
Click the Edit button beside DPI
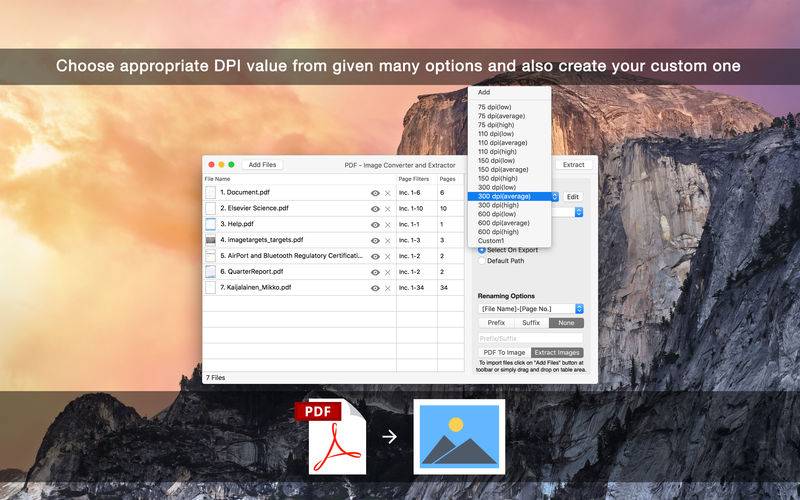[x=573, y=197]
